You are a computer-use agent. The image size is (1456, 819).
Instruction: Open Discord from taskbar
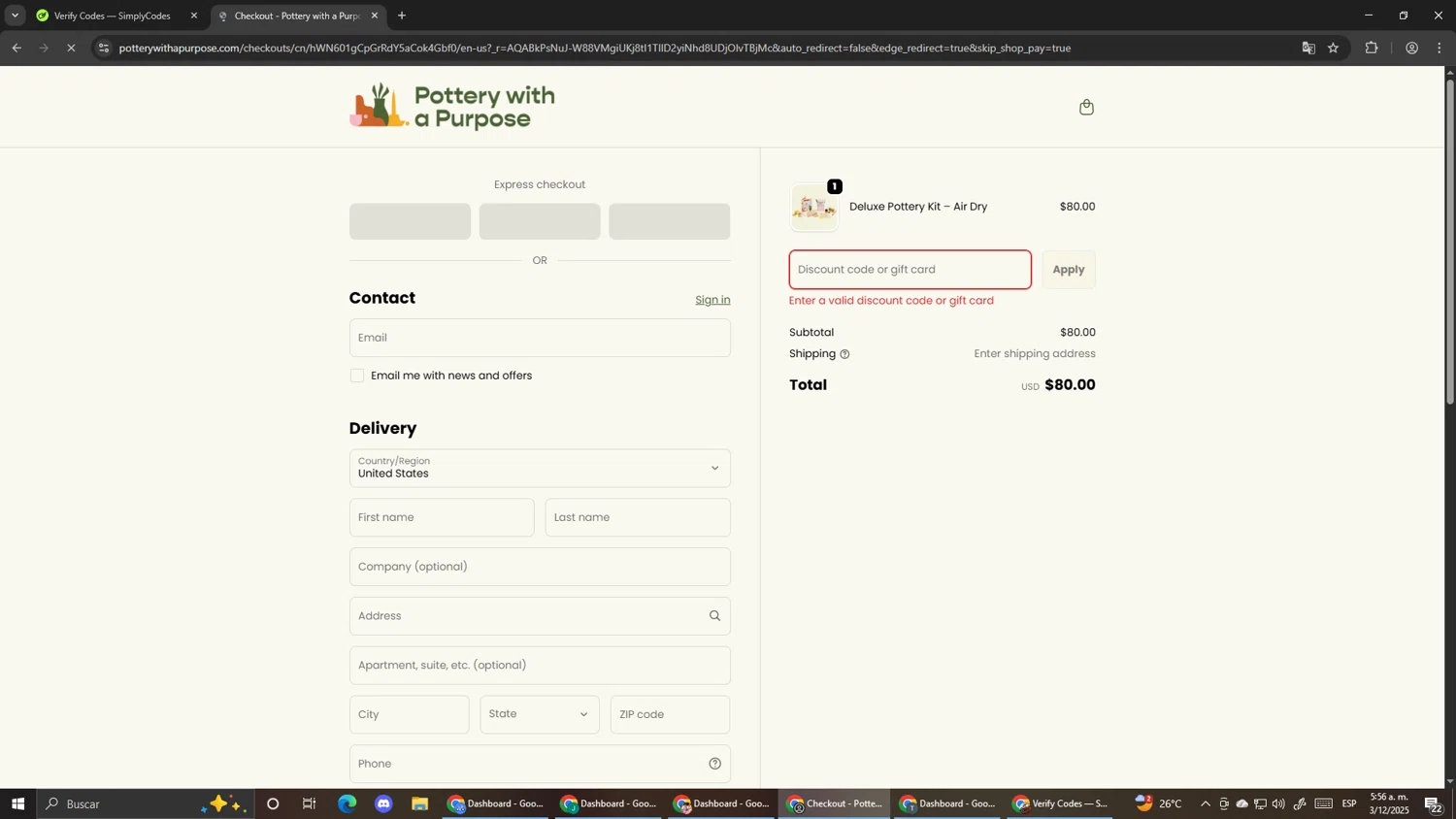tap(383, 803)
